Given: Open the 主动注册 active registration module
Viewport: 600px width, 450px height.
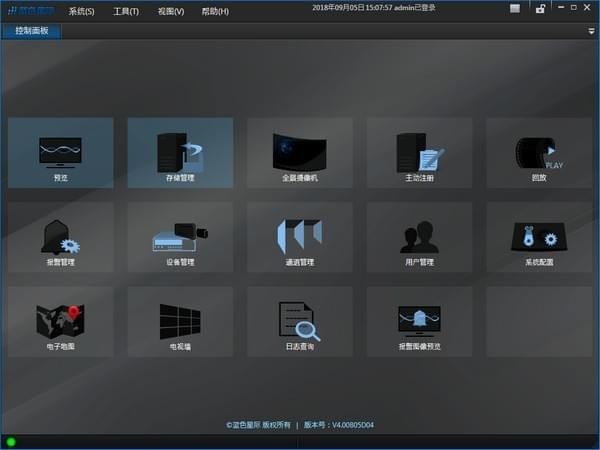Looking at the screenshot, I should coord(419,153).
